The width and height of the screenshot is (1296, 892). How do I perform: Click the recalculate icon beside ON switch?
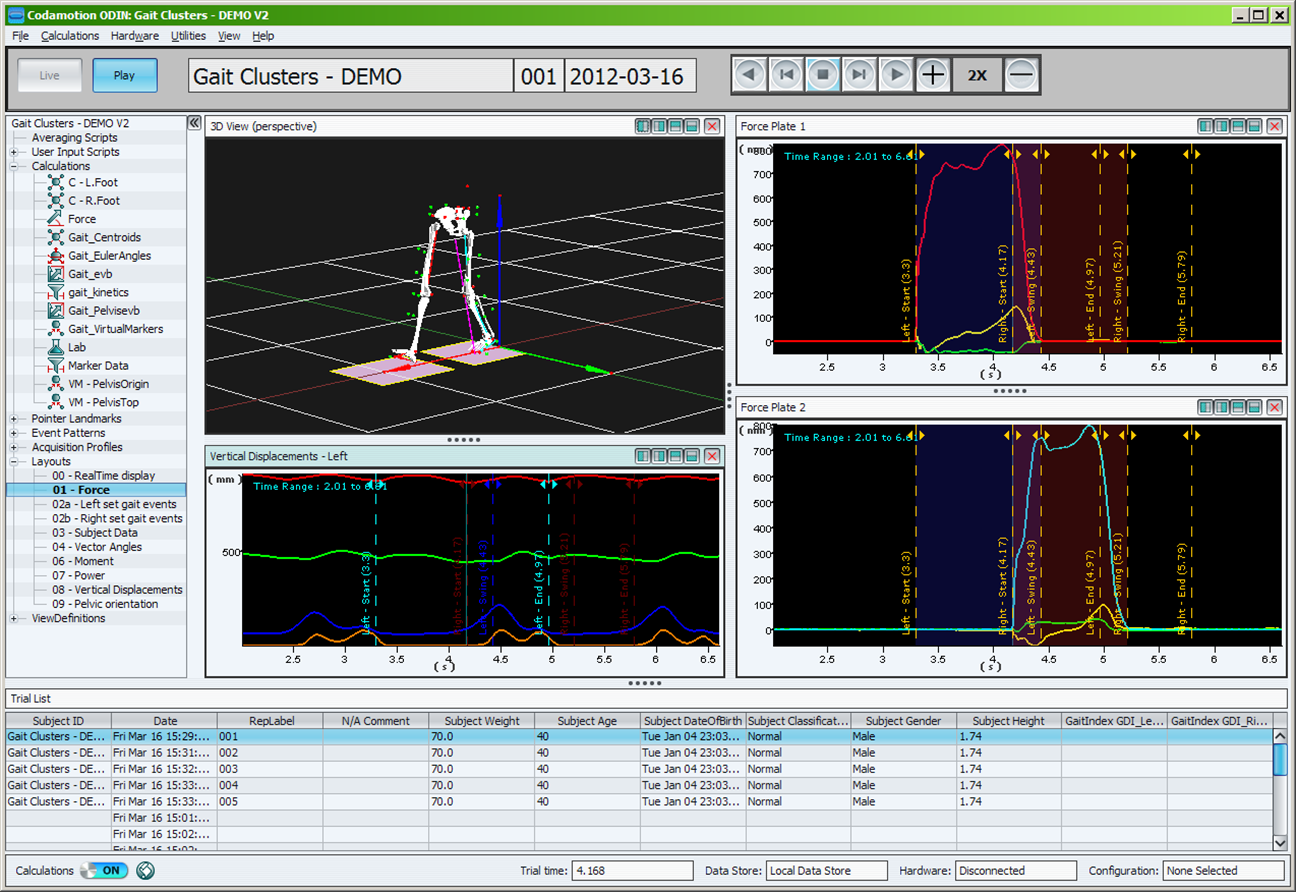146,870
